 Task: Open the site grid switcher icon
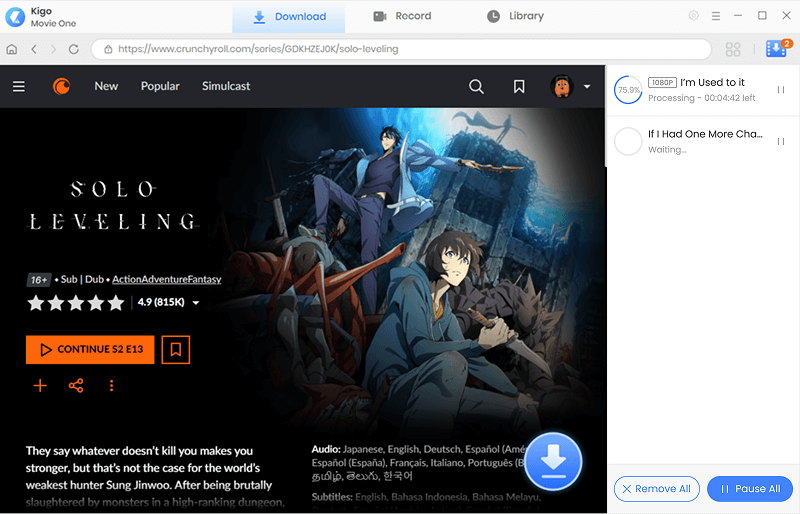[733, 49]
